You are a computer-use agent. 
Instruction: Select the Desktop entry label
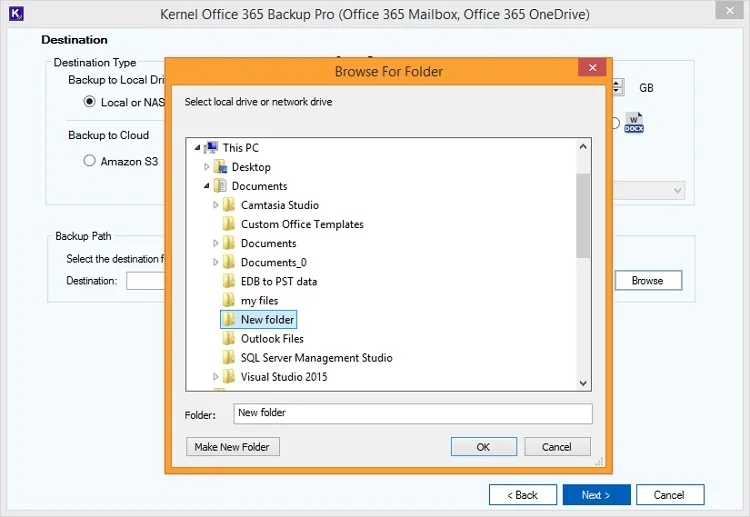[251, 167]
